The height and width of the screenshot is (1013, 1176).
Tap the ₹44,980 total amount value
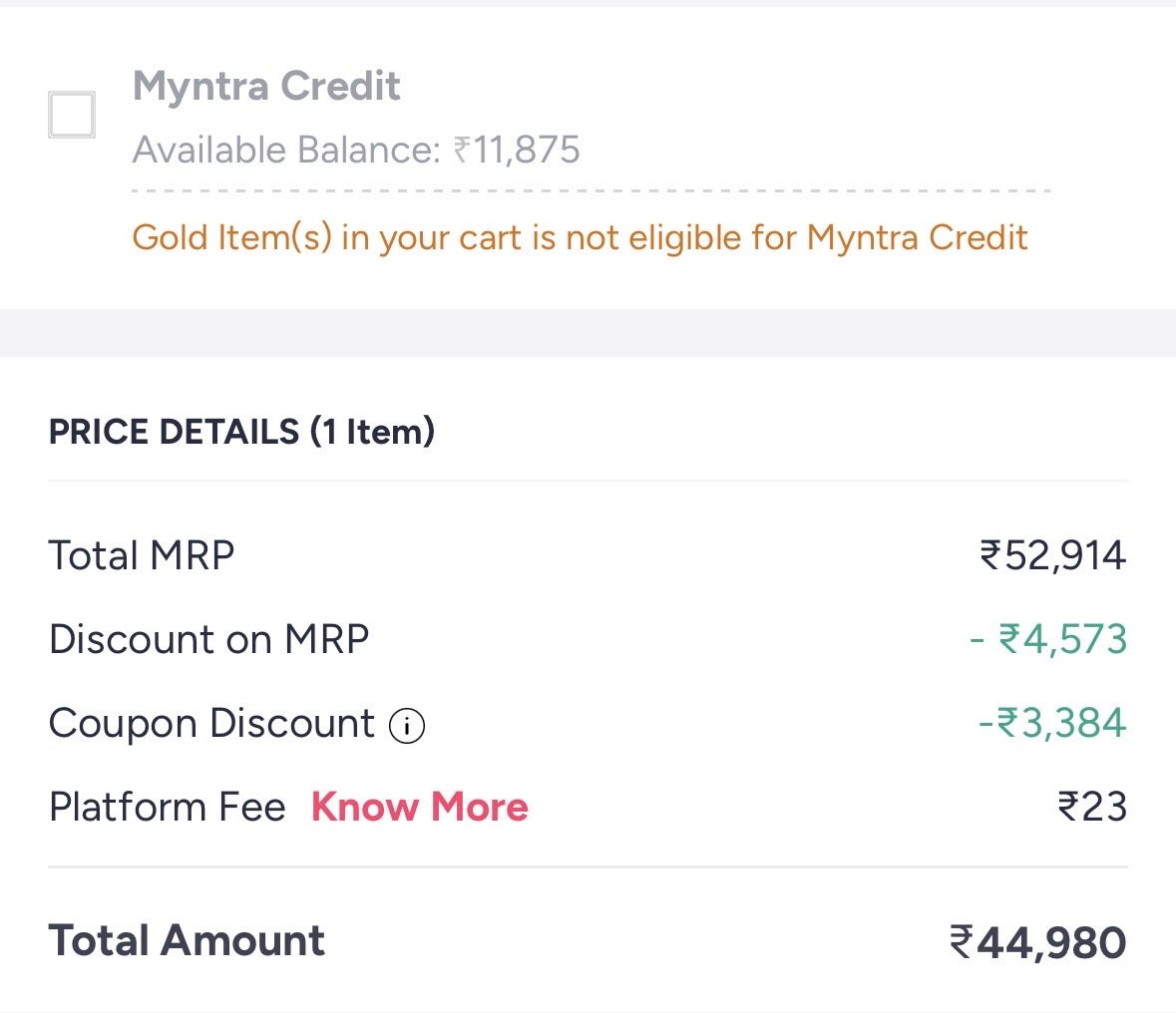coord(1038,942)
